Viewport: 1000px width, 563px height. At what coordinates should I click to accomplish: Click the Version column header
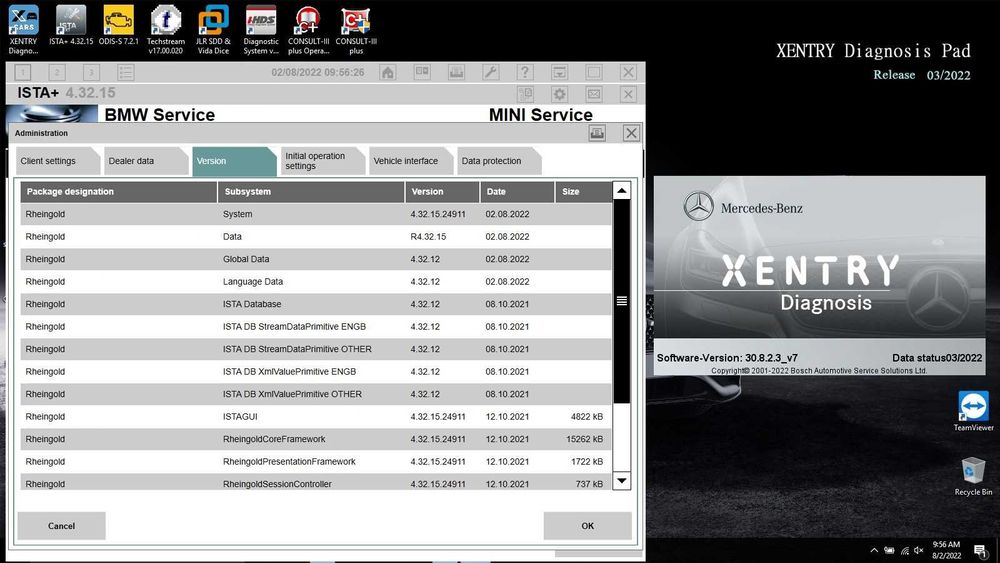[x=442, y=191]
